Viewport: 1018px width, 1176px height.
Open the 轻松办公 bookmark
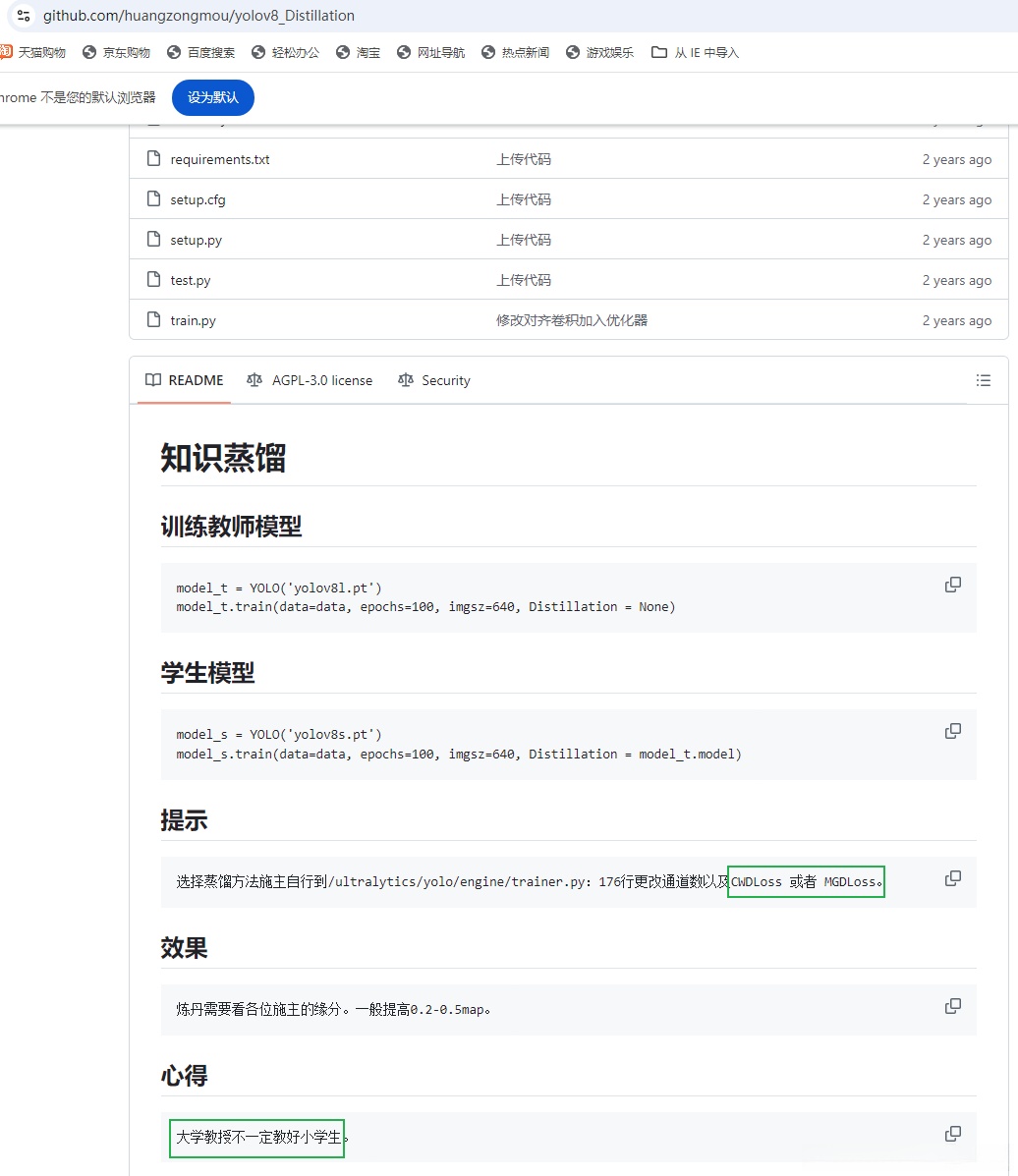(286, 52)
